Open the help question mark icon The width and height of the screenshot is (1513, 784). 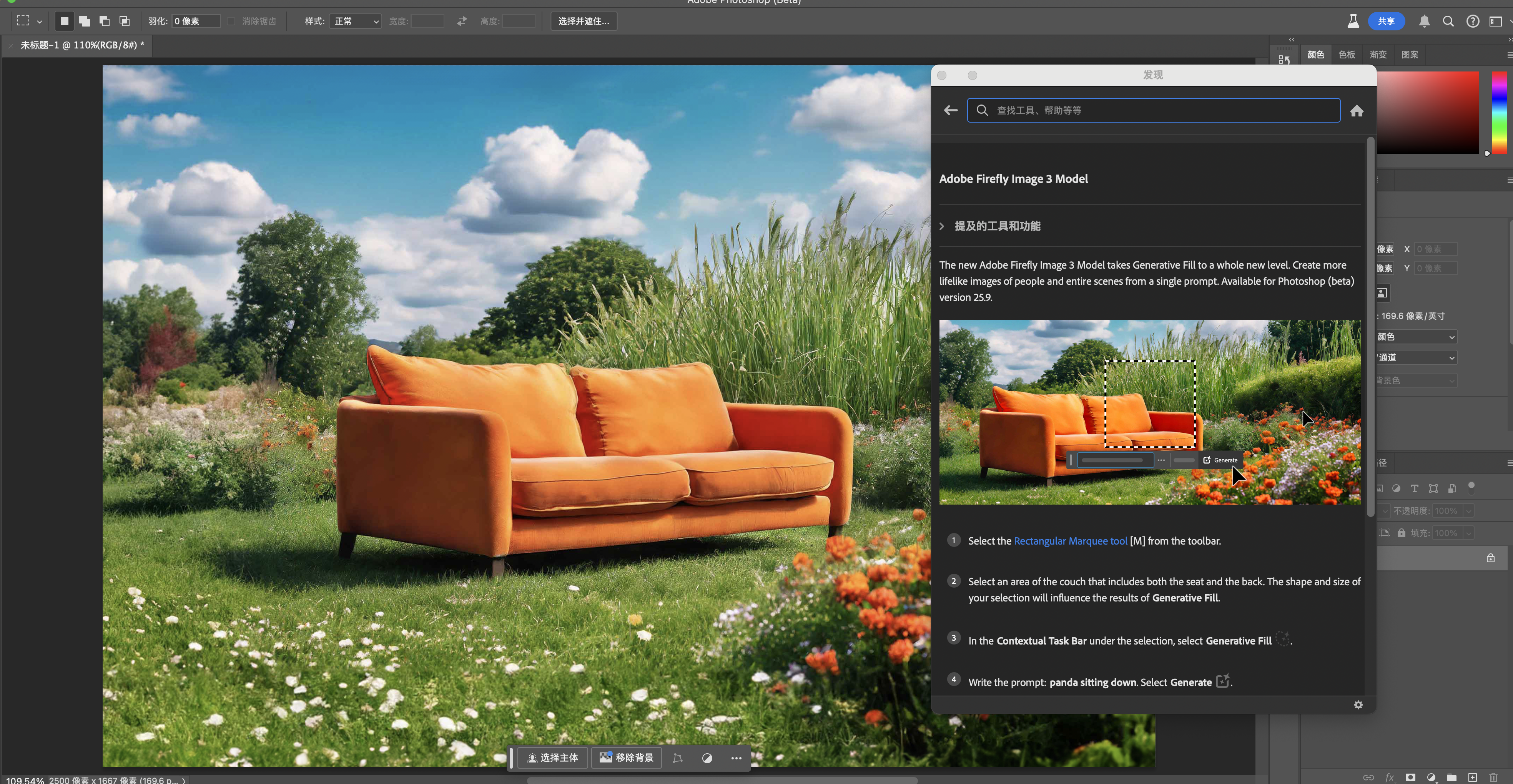pyautogui.click(x=1473, y=21)
